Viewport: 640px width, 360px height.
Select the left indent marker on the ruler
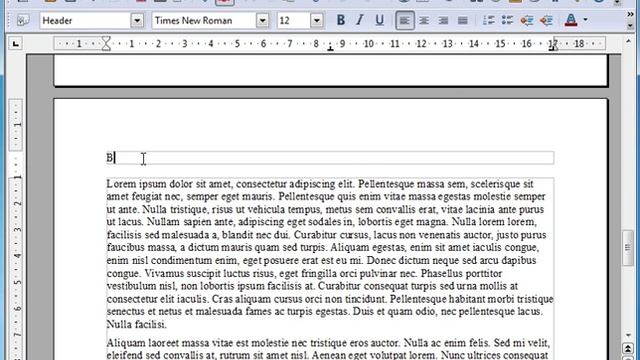106,43
